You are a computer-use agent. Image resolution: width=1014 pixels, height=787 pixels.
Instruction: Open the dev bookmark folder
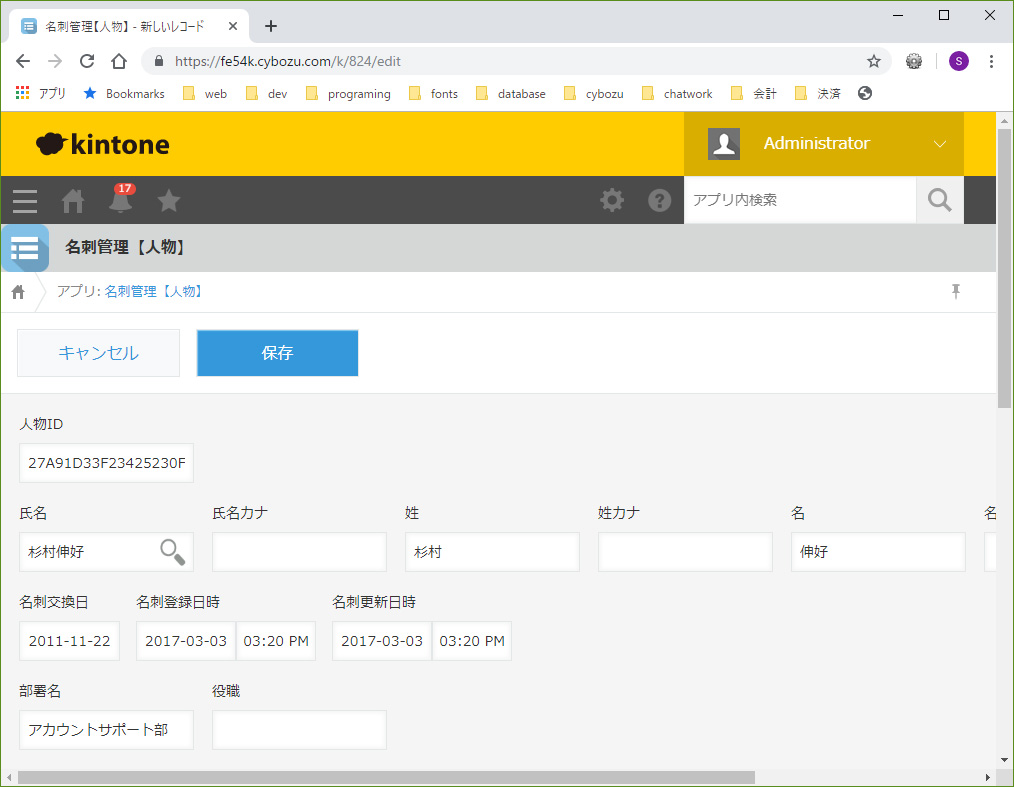[266, 94]
